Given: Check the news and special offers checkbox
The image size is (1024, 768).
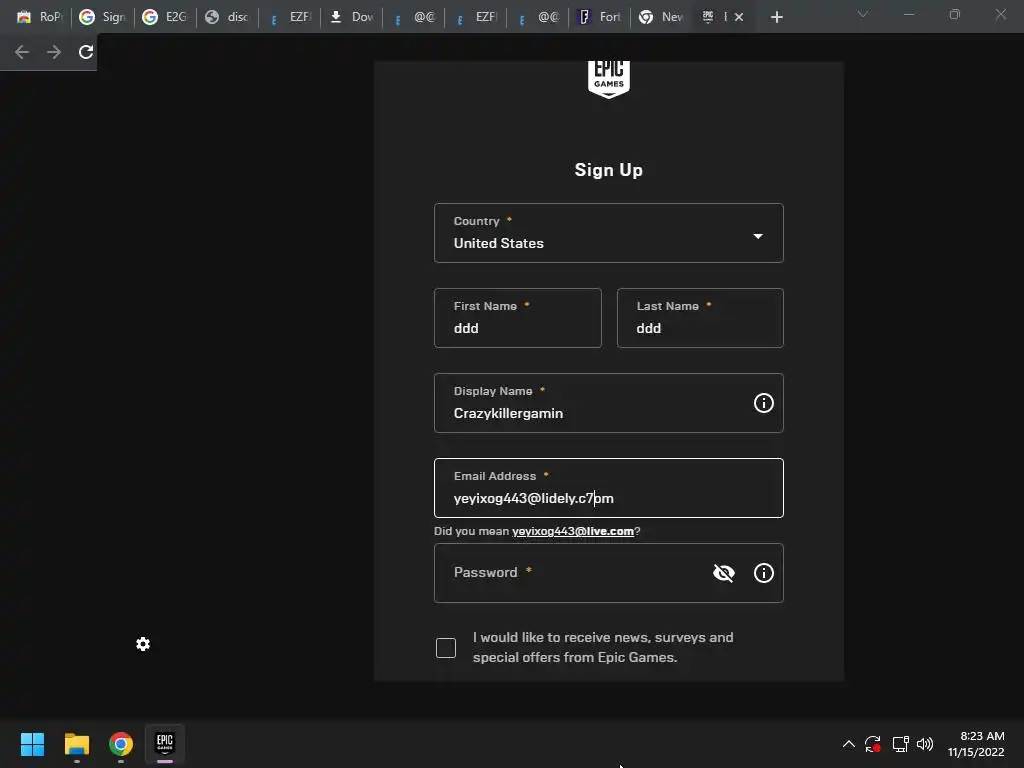Looking at the screenshot, I should pyautogui.click(x=446, y=648).
